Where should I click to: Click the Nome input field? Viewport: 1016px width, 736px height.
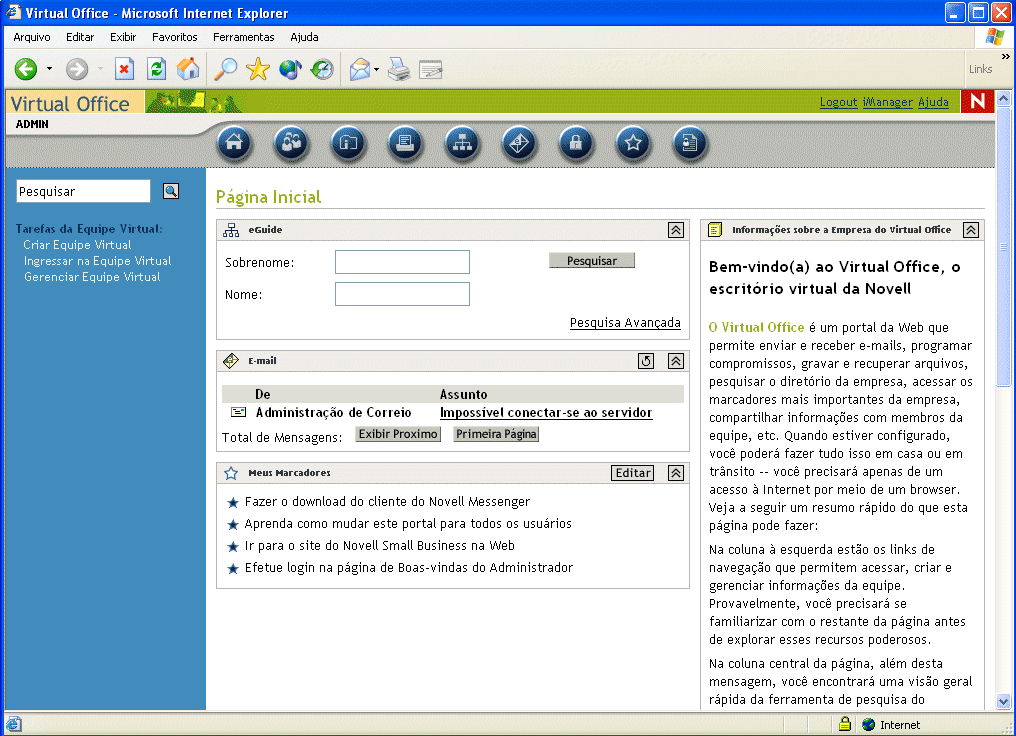click(x=402, y=294)
